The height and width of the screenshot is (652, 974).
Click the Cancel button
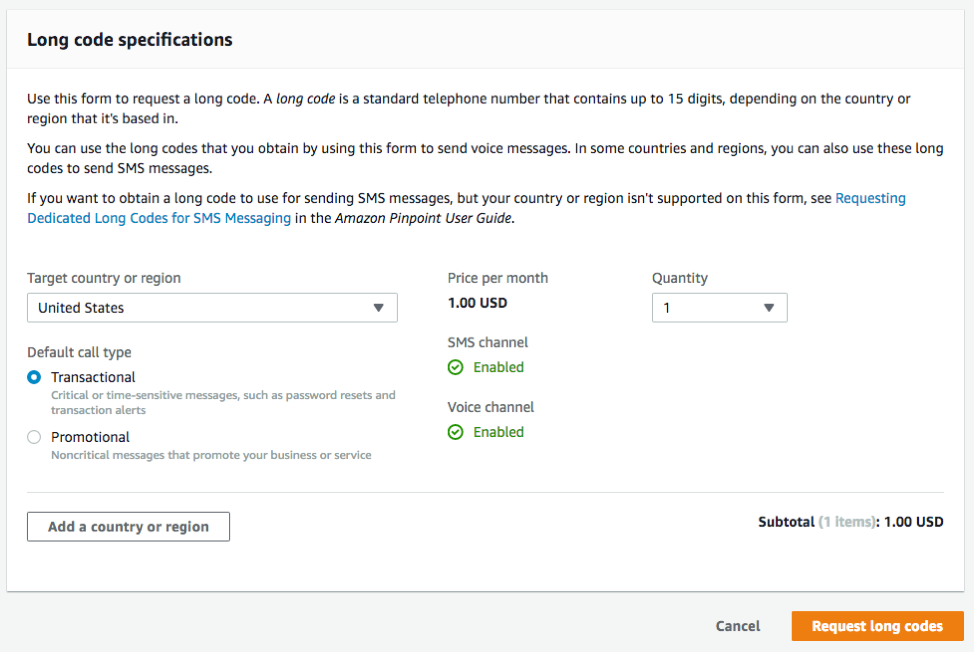pyautogui.click(x=737, y=625)
